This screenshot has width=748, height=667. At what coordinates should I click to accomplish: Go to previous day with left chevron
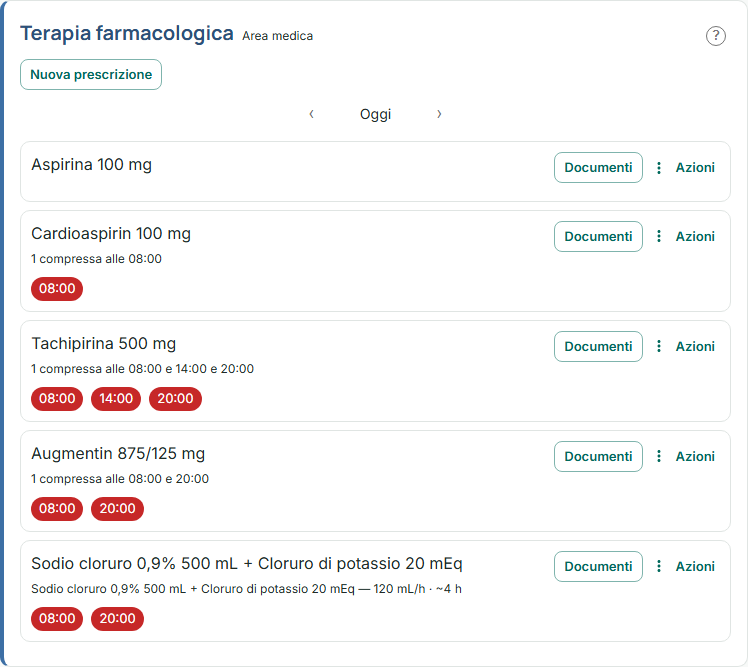point(312,114)
